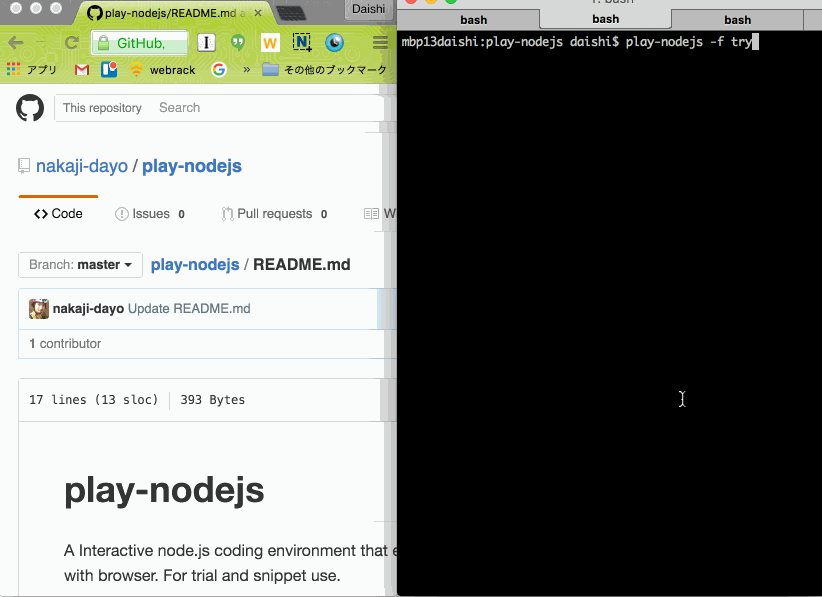Switch to the third bash terminal tab
This screenshot has height=597, width=822.
click(x=738, y=20)
